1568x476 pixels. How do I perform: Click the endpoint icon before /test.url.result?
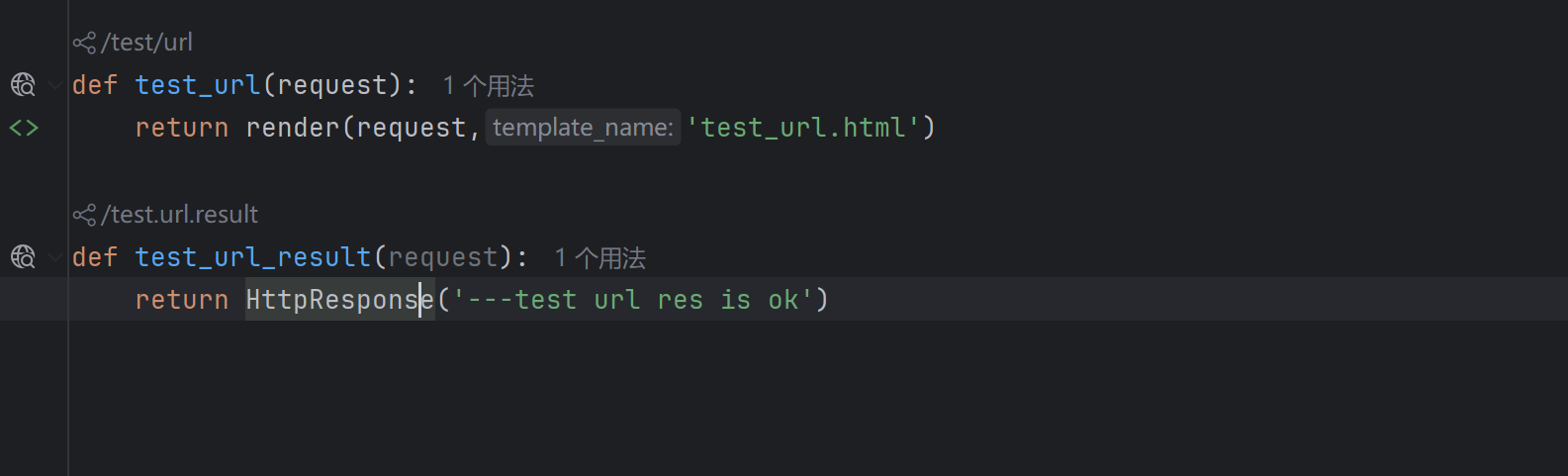coord(84,215)
